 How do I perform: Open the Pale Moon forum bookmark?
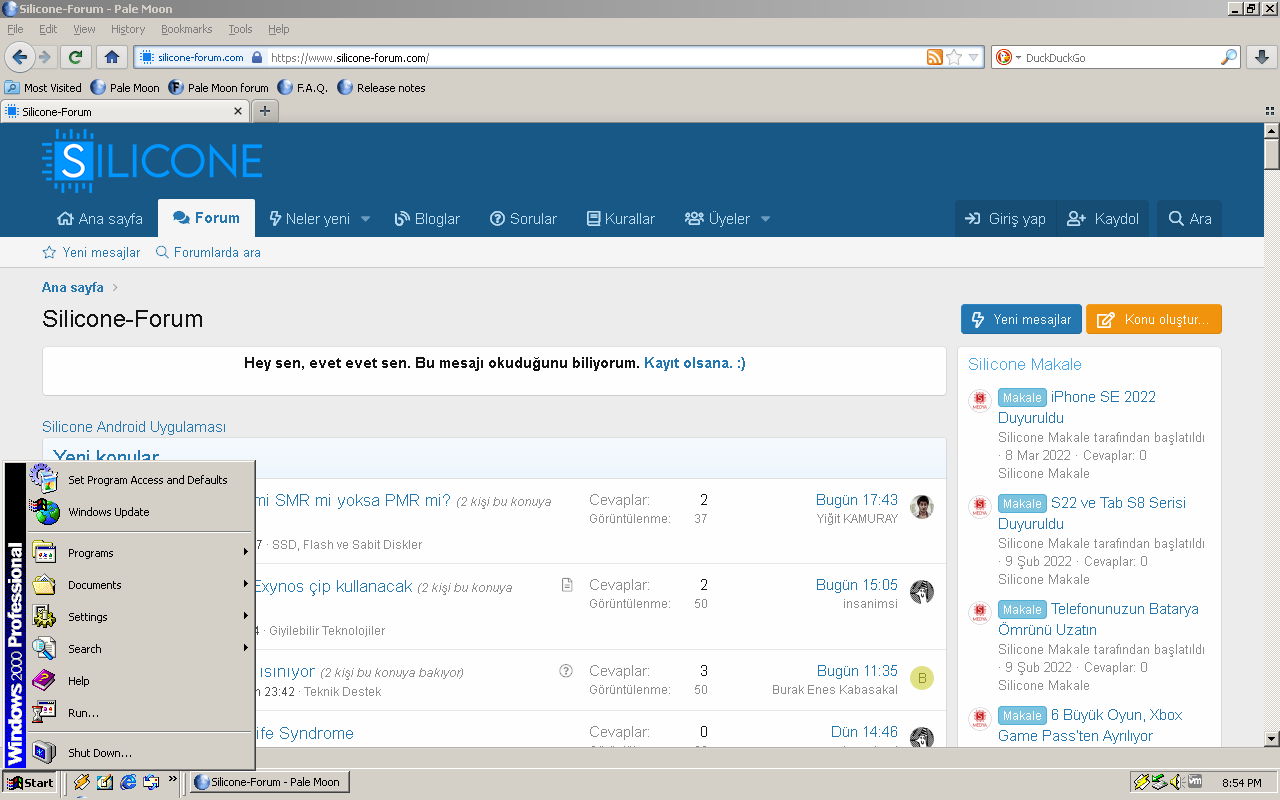click(x=219, y=88)
